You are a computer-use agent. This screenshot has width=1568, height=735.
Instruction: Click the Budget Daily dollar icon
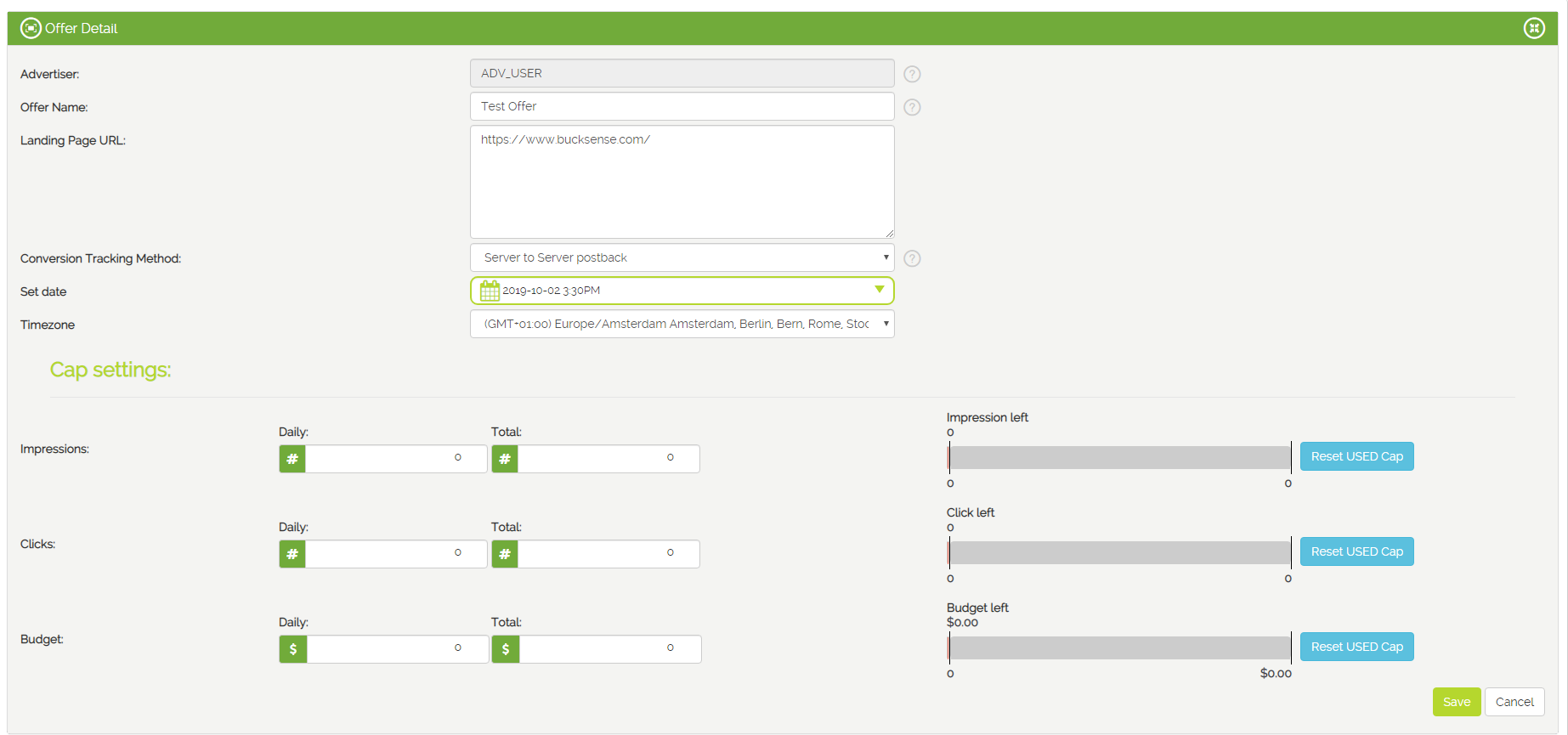pos(293,649)
